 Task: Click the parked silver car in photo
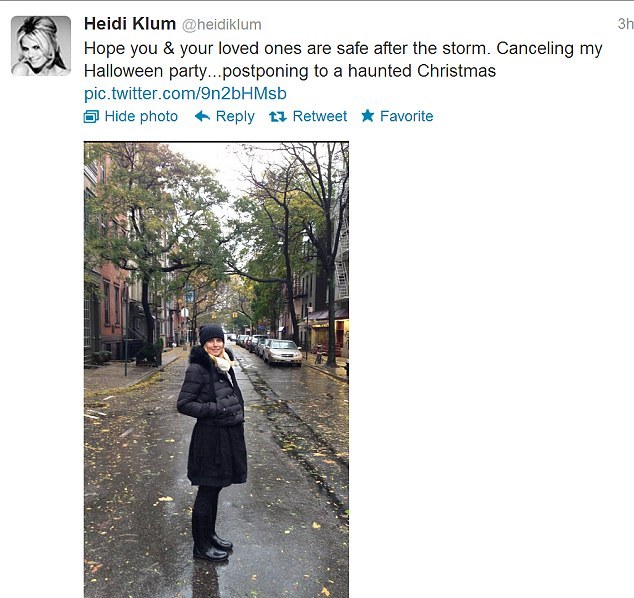282,353
